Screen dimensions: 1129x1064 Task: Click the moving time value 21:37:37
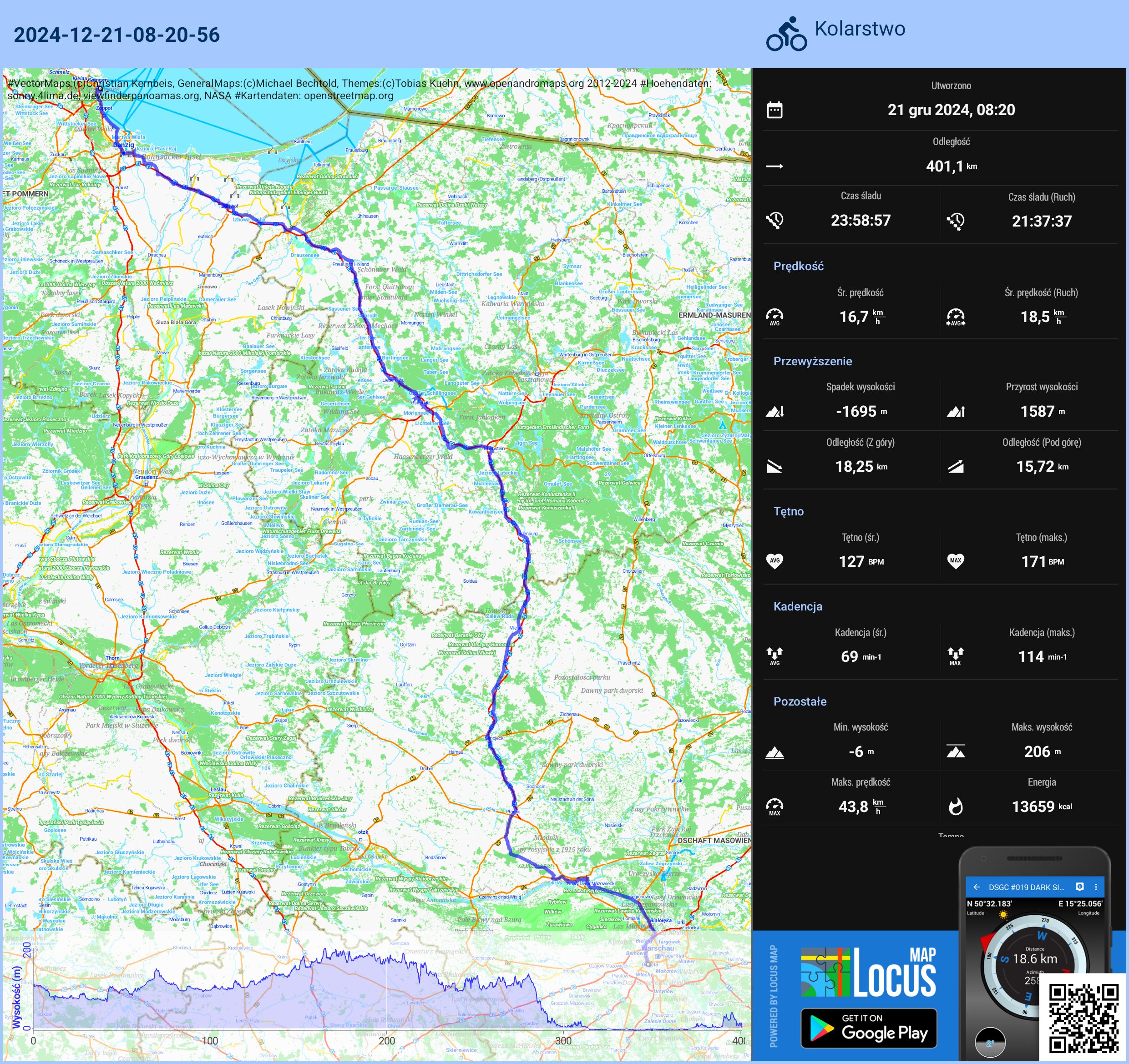[x=1042, y=222]
